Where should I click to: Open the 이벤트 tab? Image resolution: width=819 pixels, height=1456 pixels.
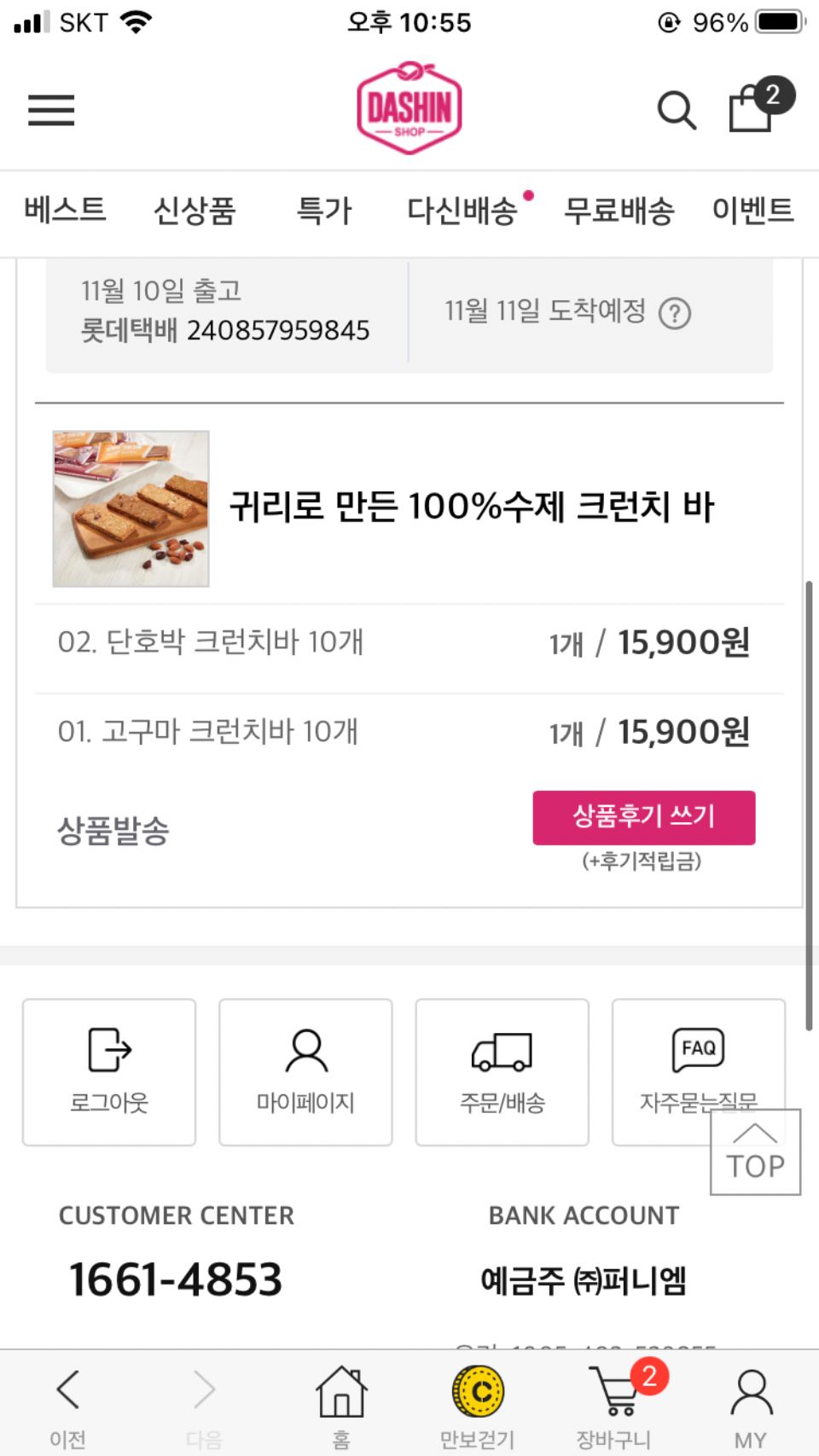click(x=752, y=211)
